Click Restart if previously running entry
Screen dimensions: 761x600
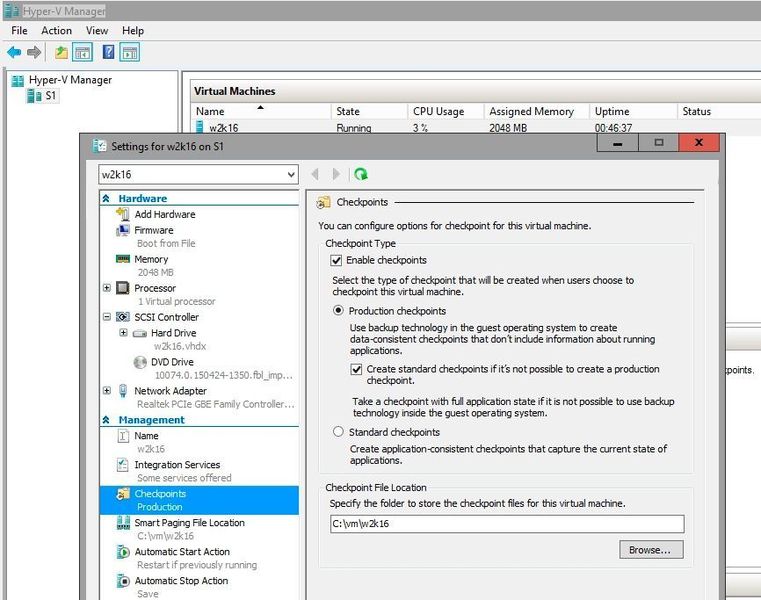tap(197, 565)
